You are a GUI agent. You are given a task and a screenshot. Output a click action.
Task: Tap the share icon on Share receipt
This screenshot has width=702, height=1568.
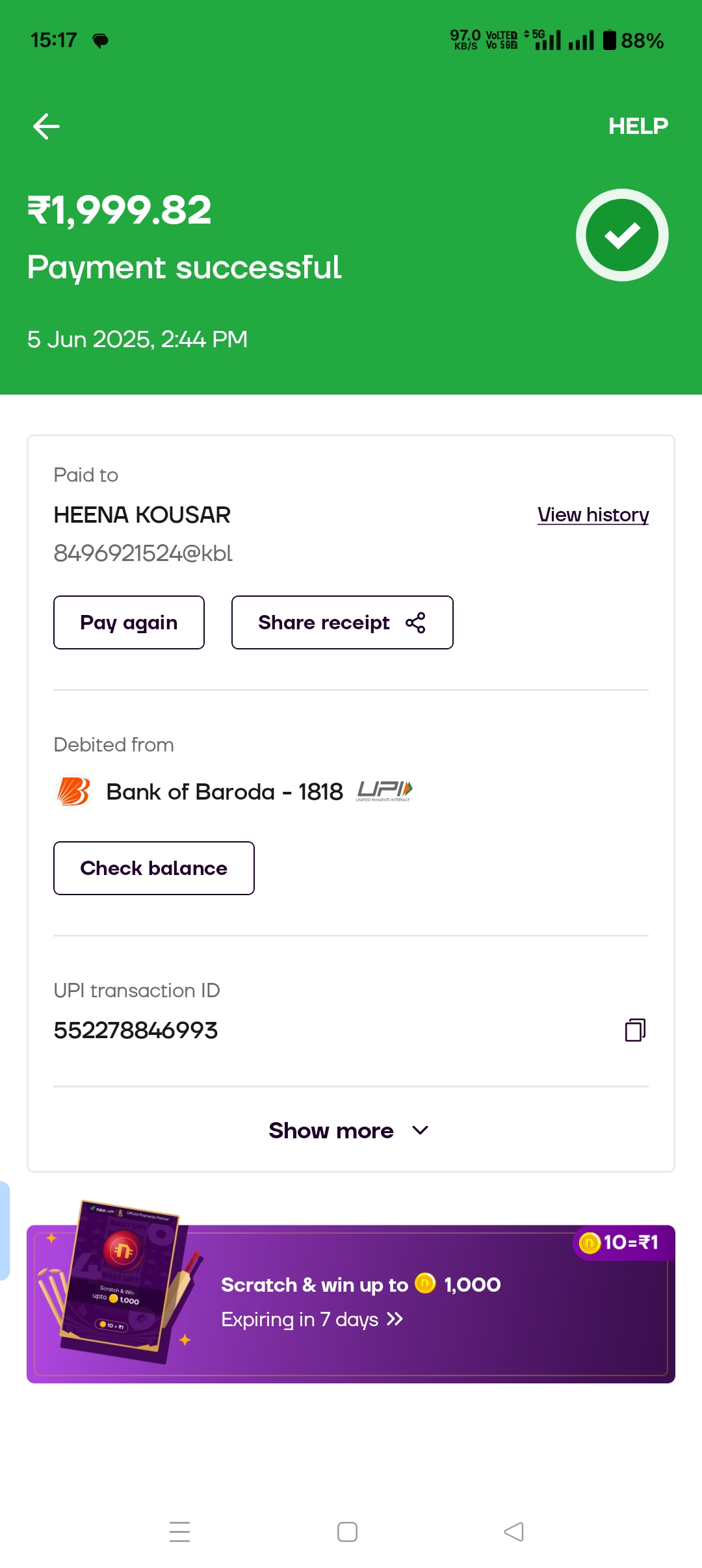click(415, 623)
